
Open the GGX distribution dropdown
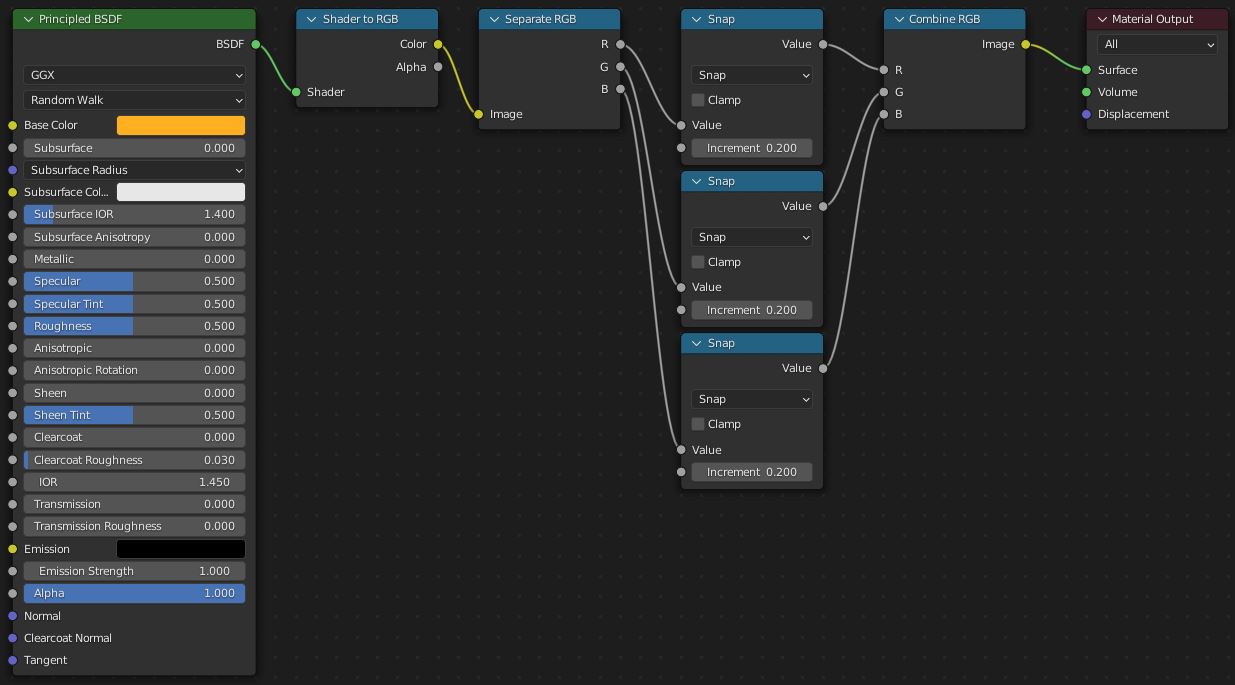[134, 75]
